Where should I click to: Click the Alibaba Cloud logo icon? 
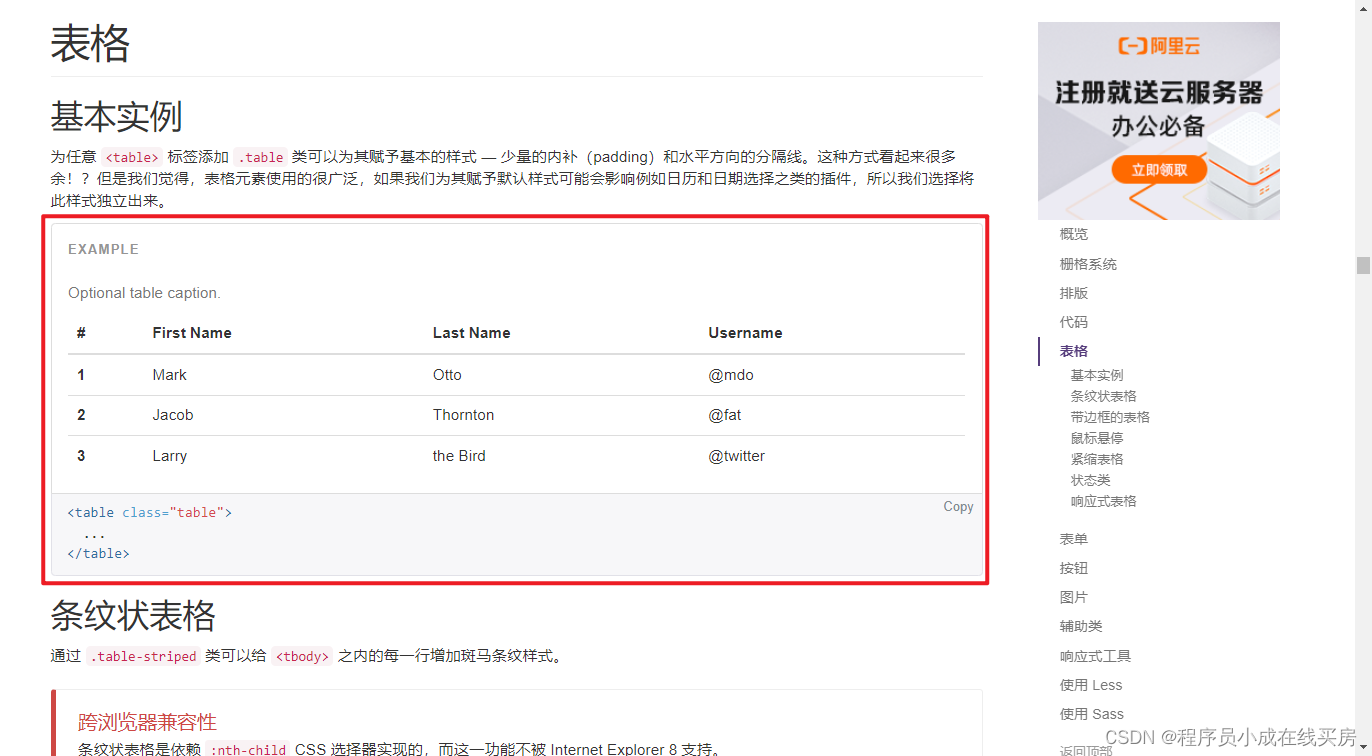(1157, 44)
